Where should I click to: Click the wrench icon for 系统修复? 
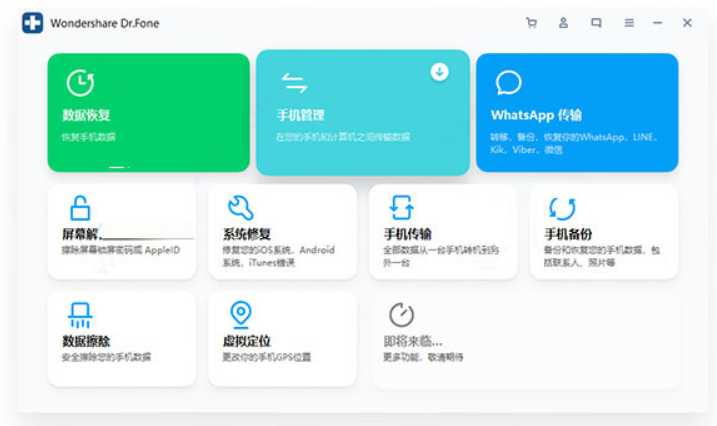click(x=240, y=207)
